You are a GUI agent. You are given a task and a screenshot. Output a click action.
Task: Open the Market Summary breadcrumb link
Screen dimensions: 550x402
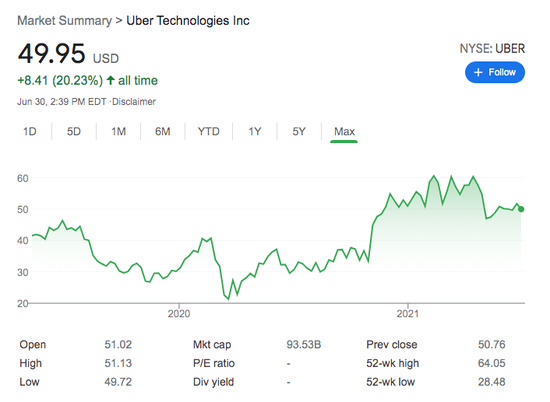click(65, 21)
